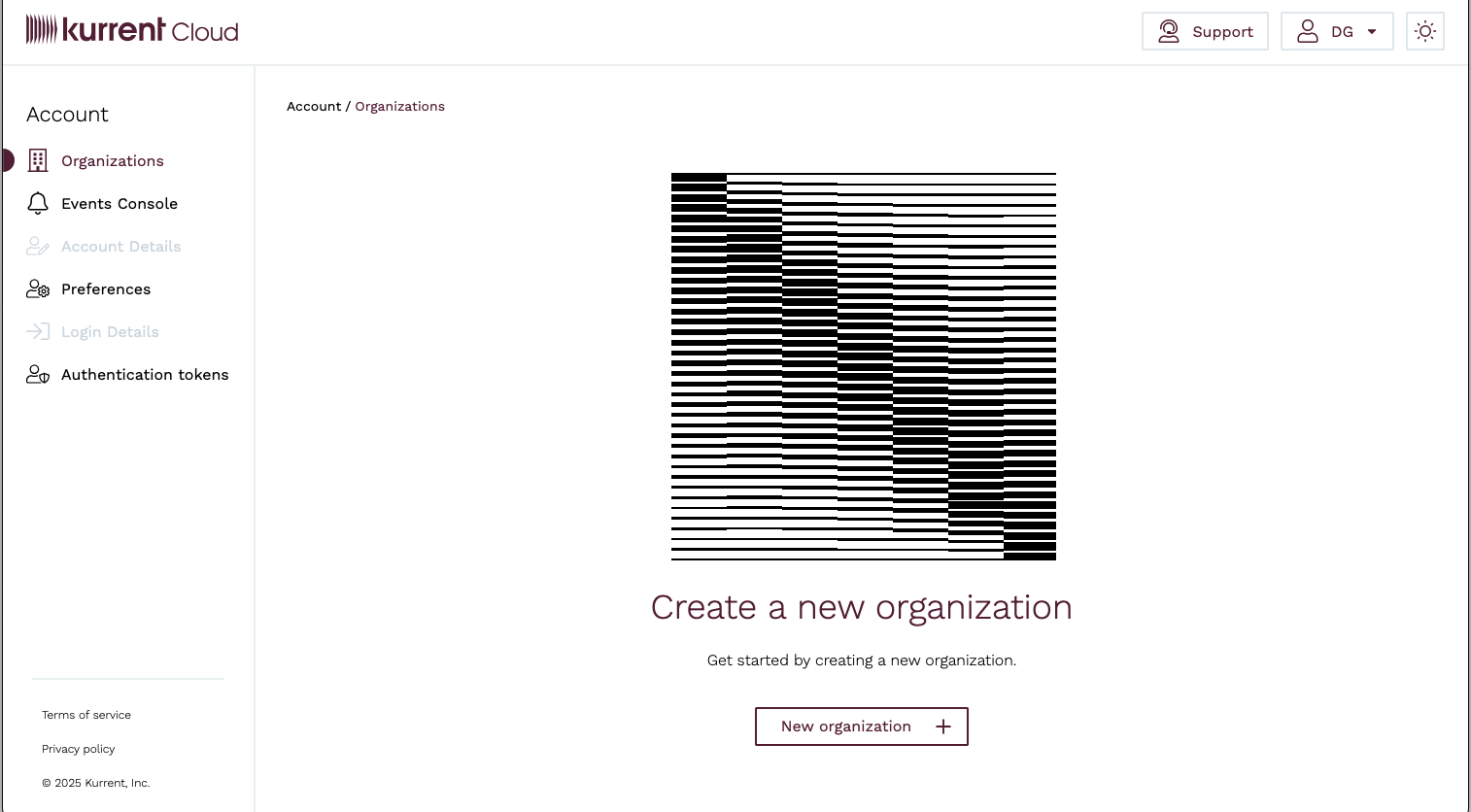Click Organizations in the breadcrumb trail
The height and width of the screenshot is (812, 1471).
399,106
